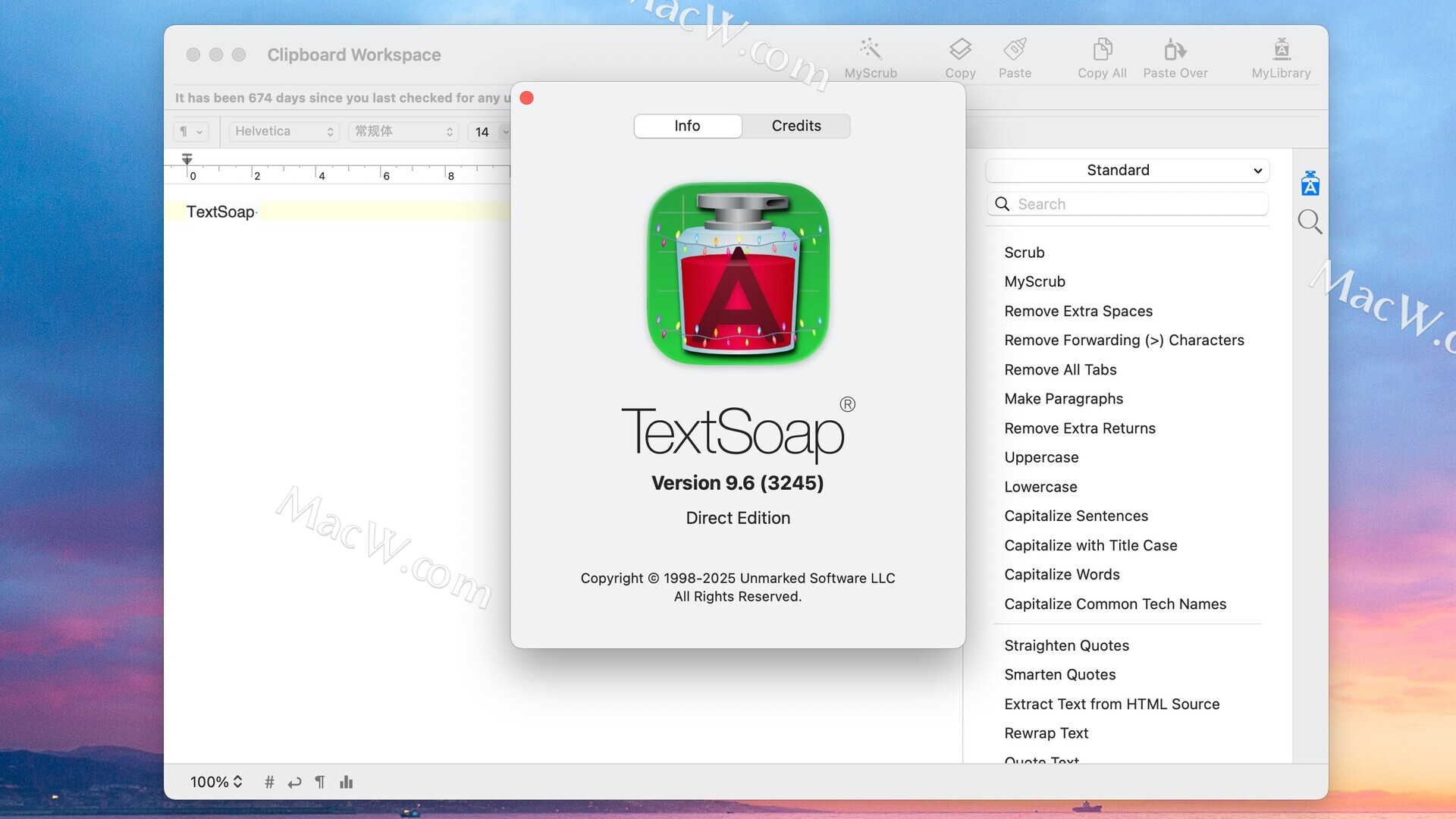This screenshot has width=1456, height=819.
Task: Click the magnifier icon in right sidebar
Action: [x=1310, y=221]
